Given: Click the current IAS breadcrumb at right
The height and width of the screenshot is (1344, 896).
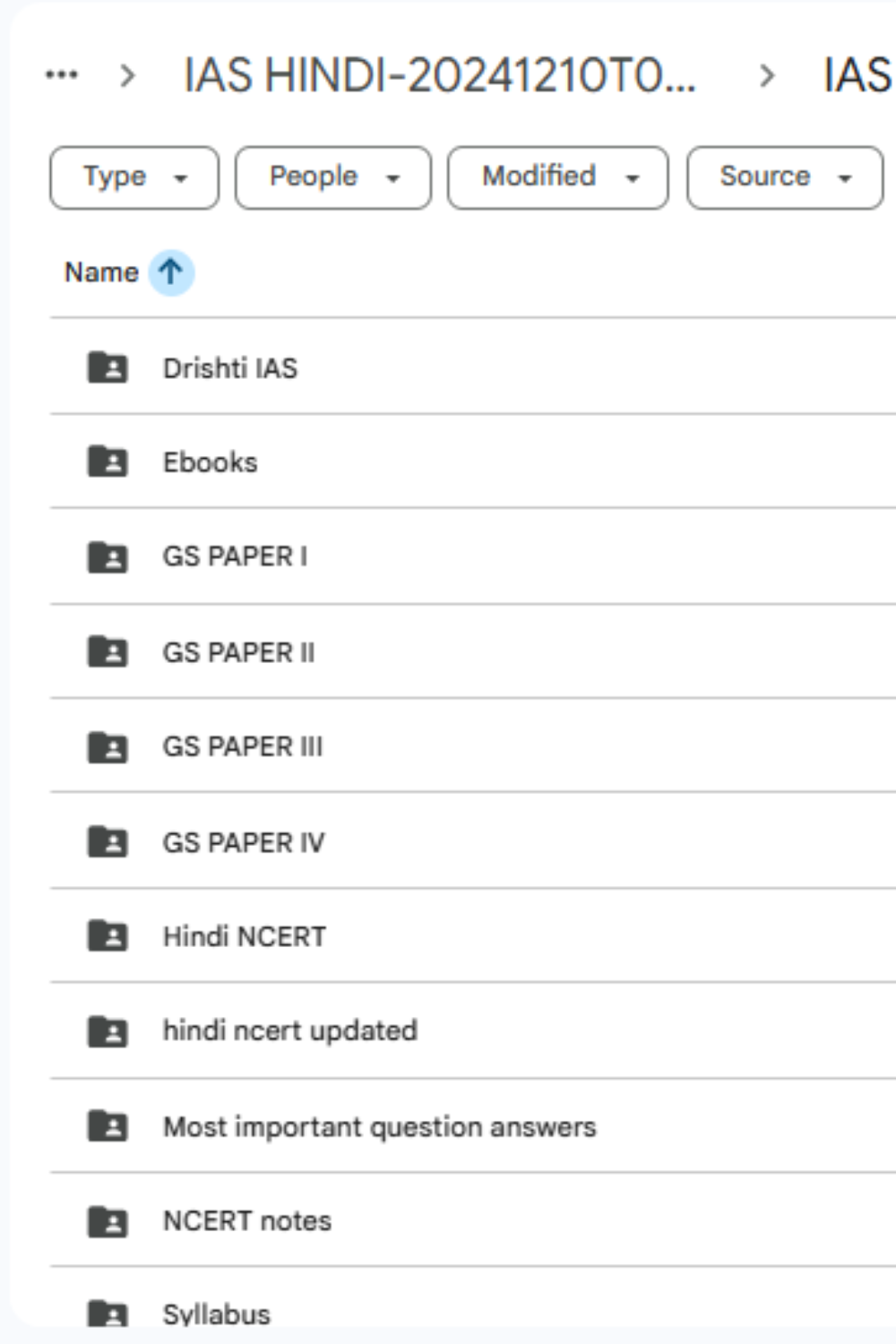Looking at the screenshot, I should pos(857,75).
